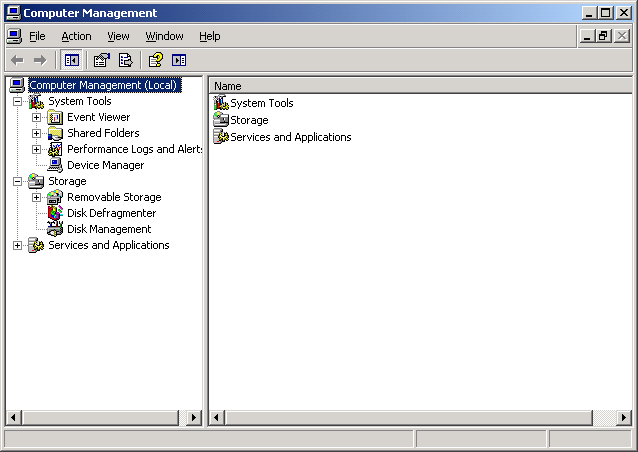The image size is (638, 452).
Task: Close the Computer Management window
Action: point(624,13)
